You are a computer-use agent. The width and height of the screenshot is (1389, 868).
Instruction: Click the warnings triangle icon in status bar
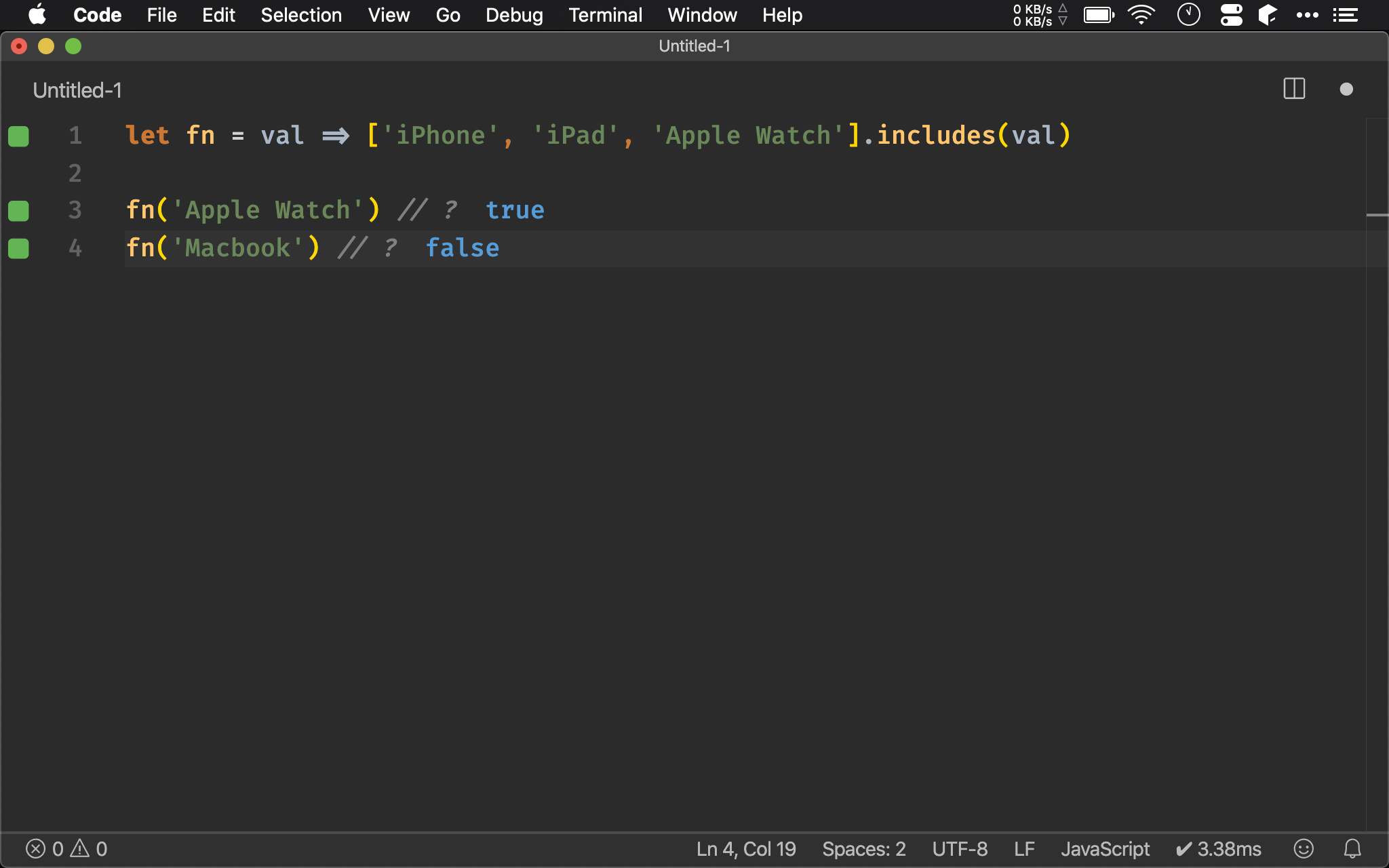(x=80, y=848)
